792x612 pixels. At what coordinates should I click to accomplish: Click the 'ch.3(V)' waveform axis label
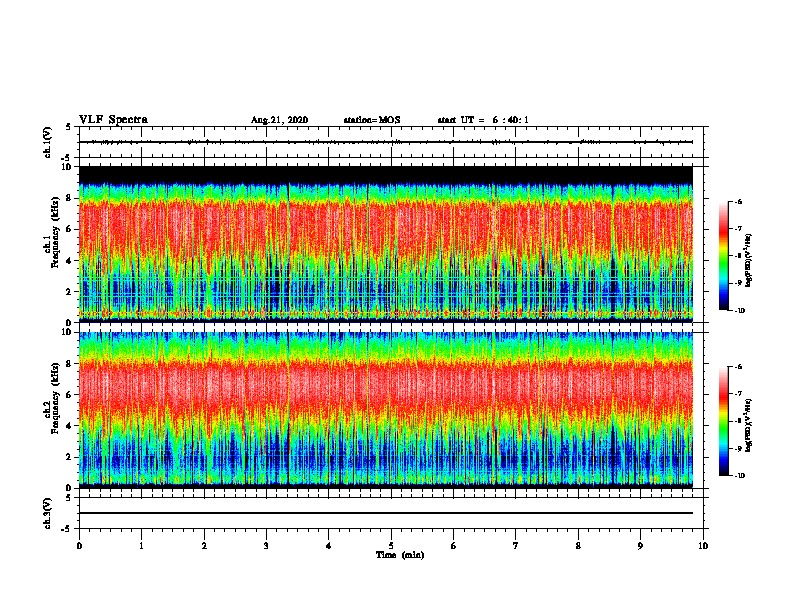click(x=48, y=513)
